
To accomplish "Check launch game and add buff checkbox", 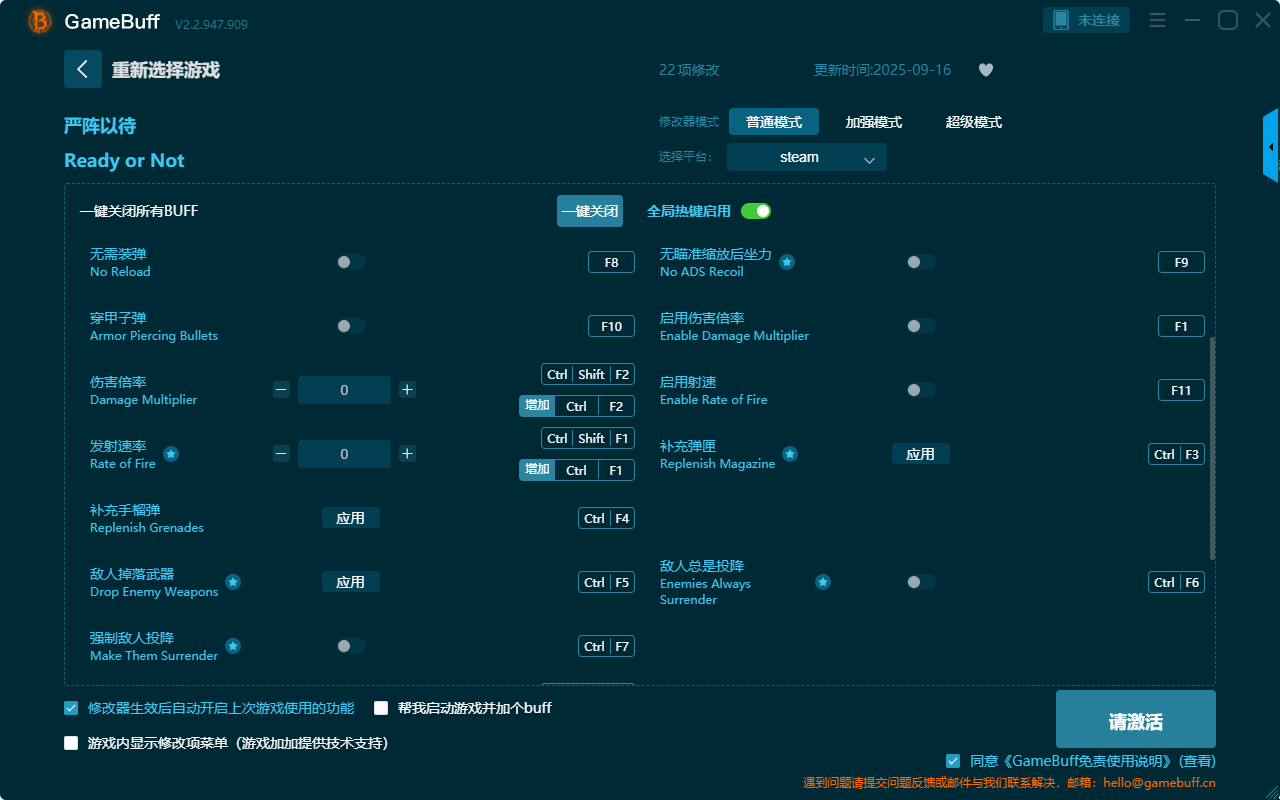I will [381, 708].
